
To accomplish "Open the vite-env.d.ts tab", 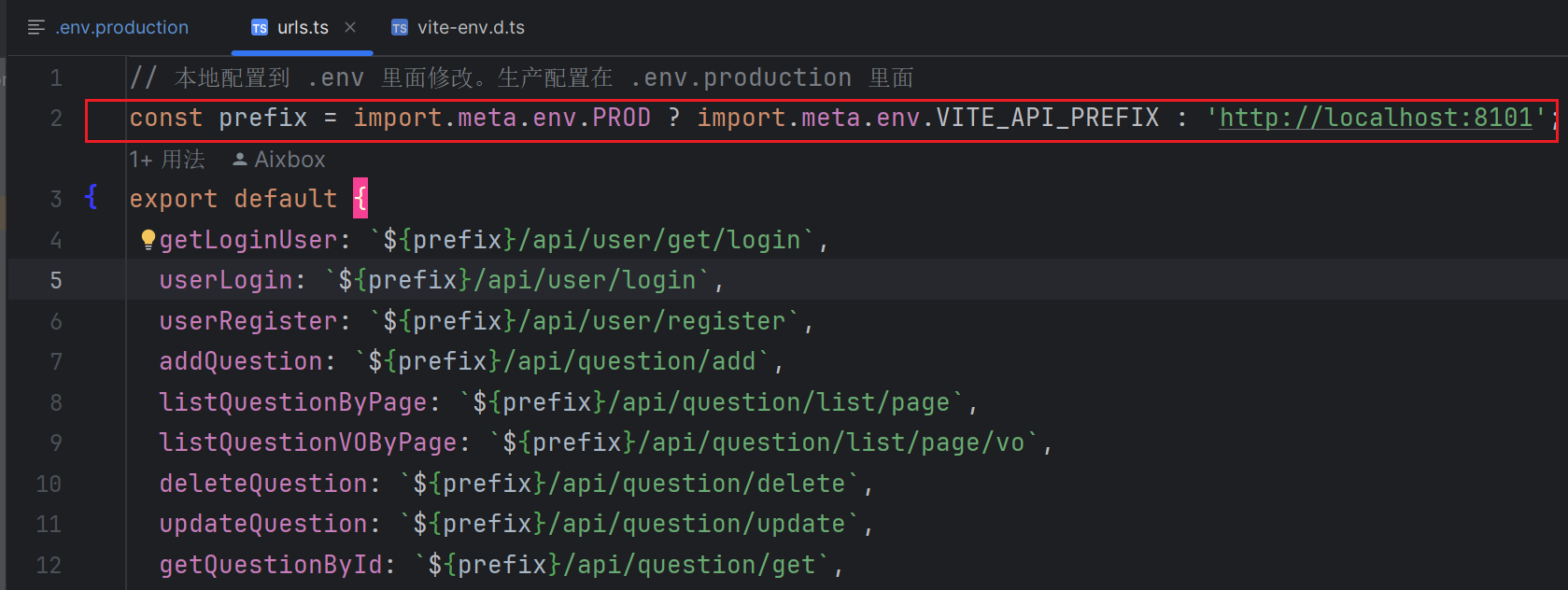I will [x=471, y=28].
